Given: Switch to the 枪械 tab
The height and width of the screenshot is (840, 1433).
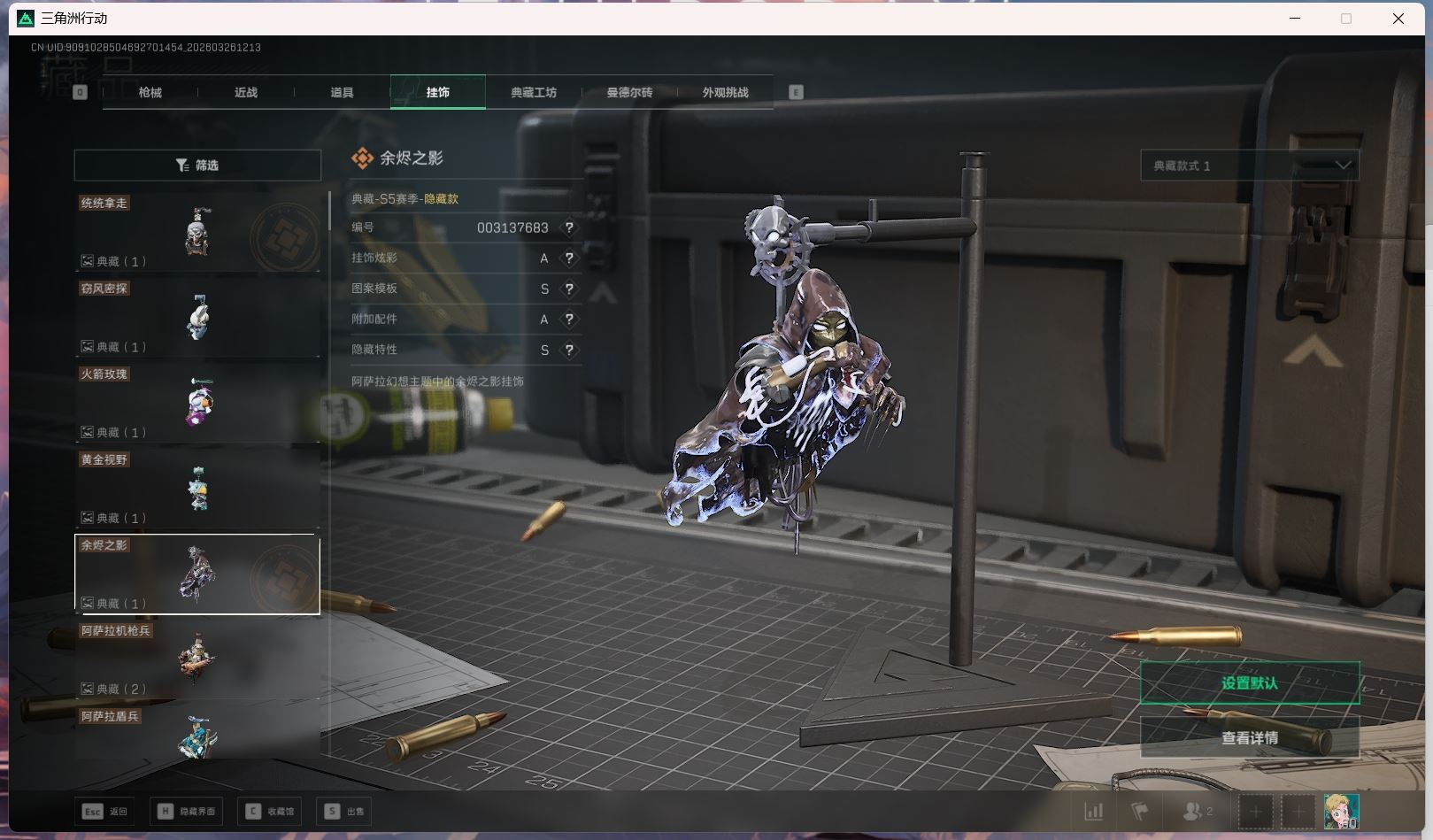Looking at the screenshot, I should coord(150,92).
